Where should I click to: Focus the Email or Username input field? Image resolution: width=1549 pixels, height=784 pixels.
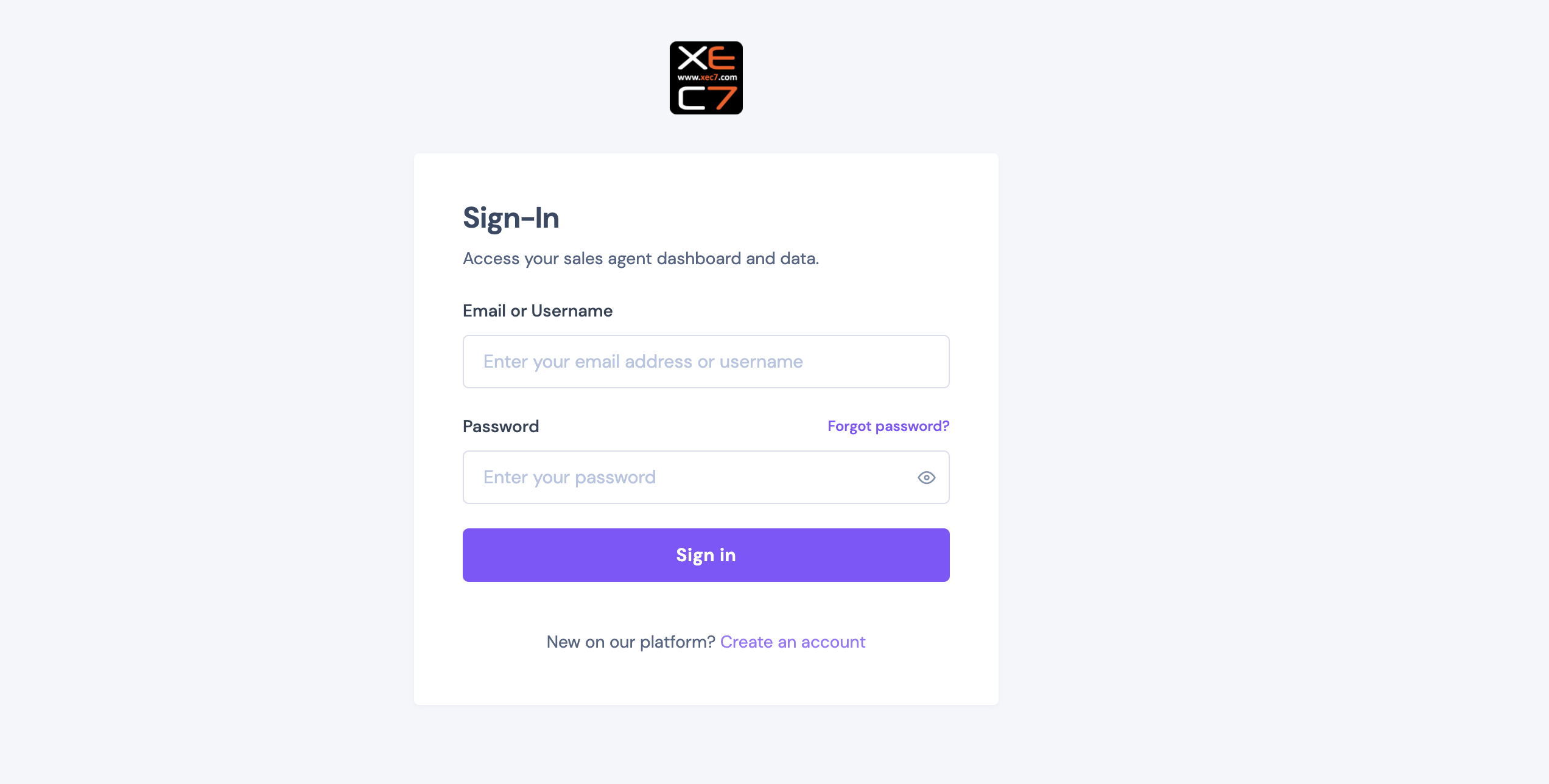pyautogui.click(x=706, y=362)
